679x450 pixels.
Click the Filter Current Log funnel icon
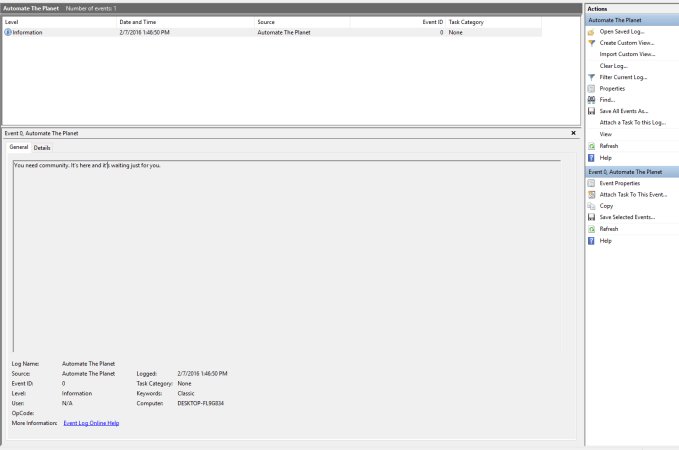pyautogui.click(x=591, y=77)
